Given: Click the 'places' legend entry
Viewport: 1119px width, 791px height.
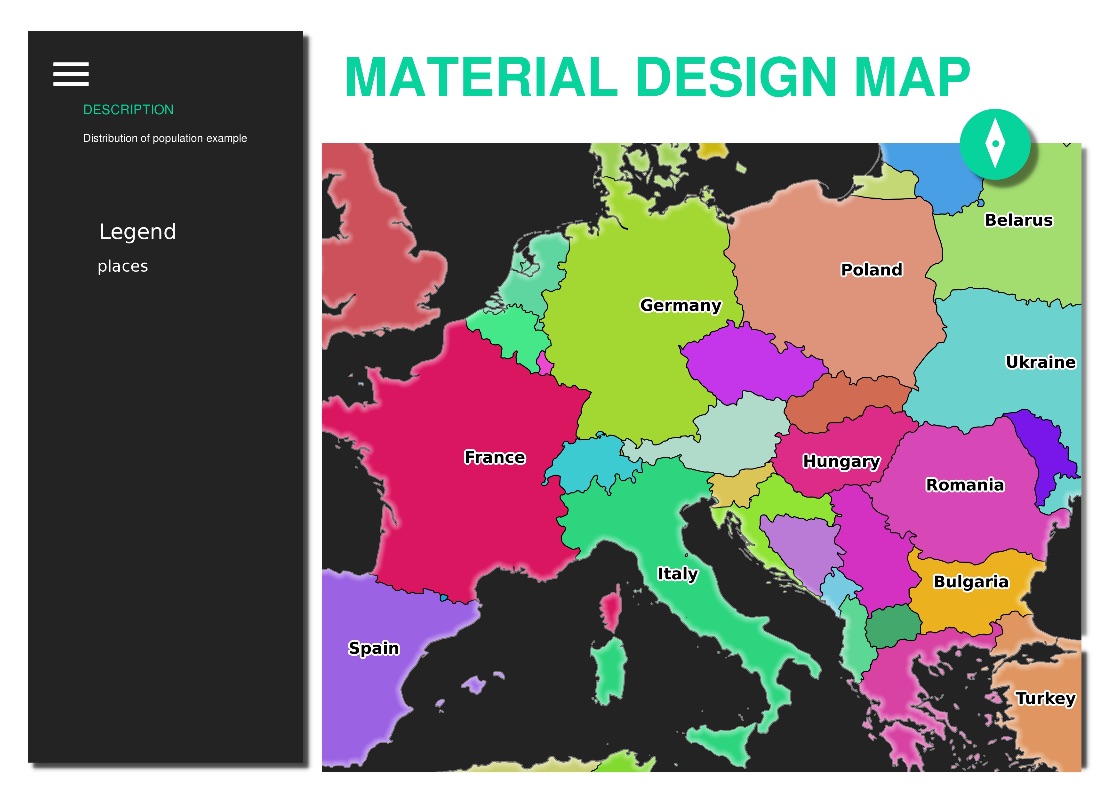Looking at the screenshot, I should [x=123, y=267].
